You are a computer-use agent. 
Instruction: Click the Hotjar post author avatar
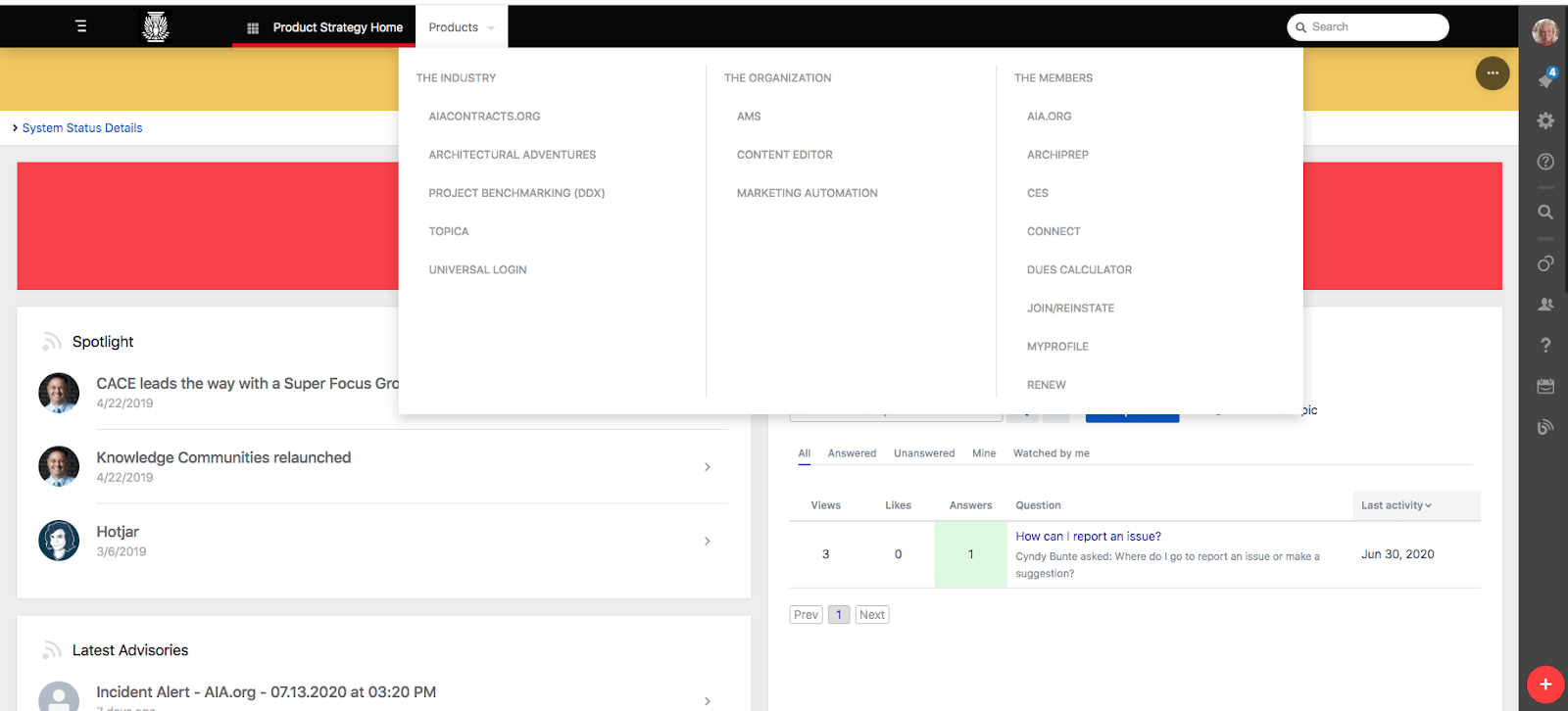pos(59,541)
